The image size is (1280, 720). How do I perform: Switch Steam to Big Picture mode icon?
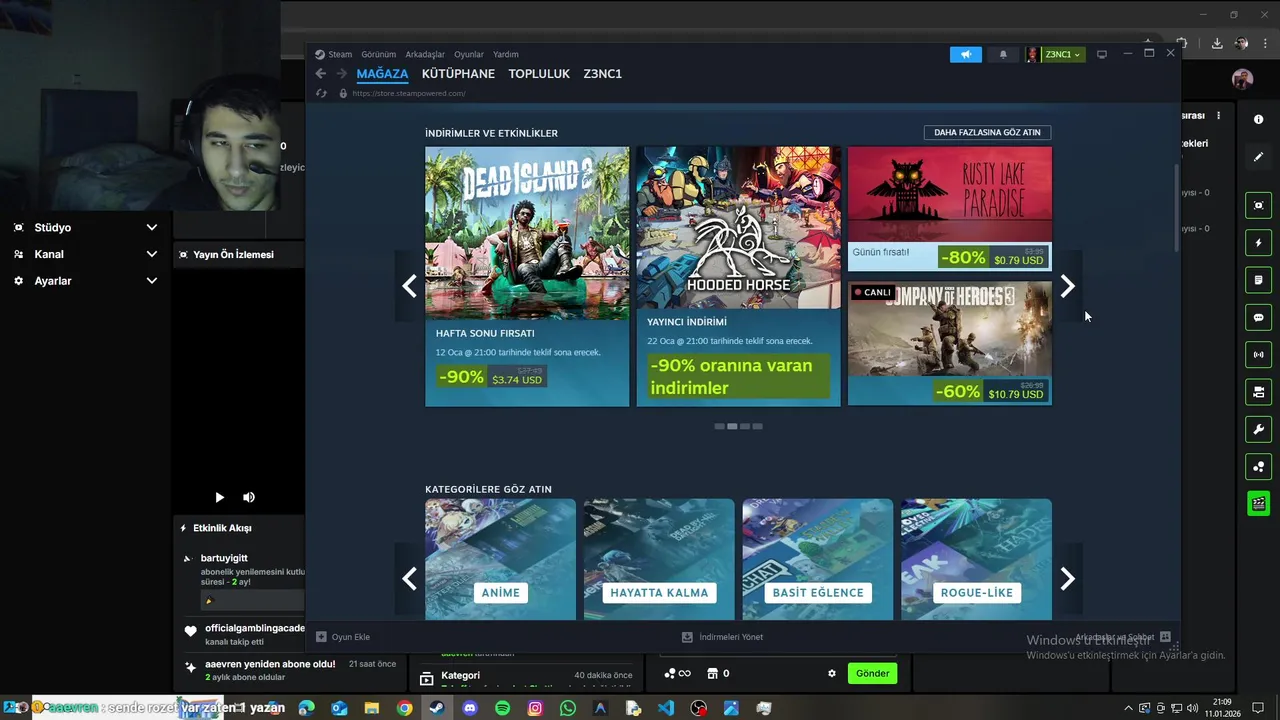[x=1102, y=54]
